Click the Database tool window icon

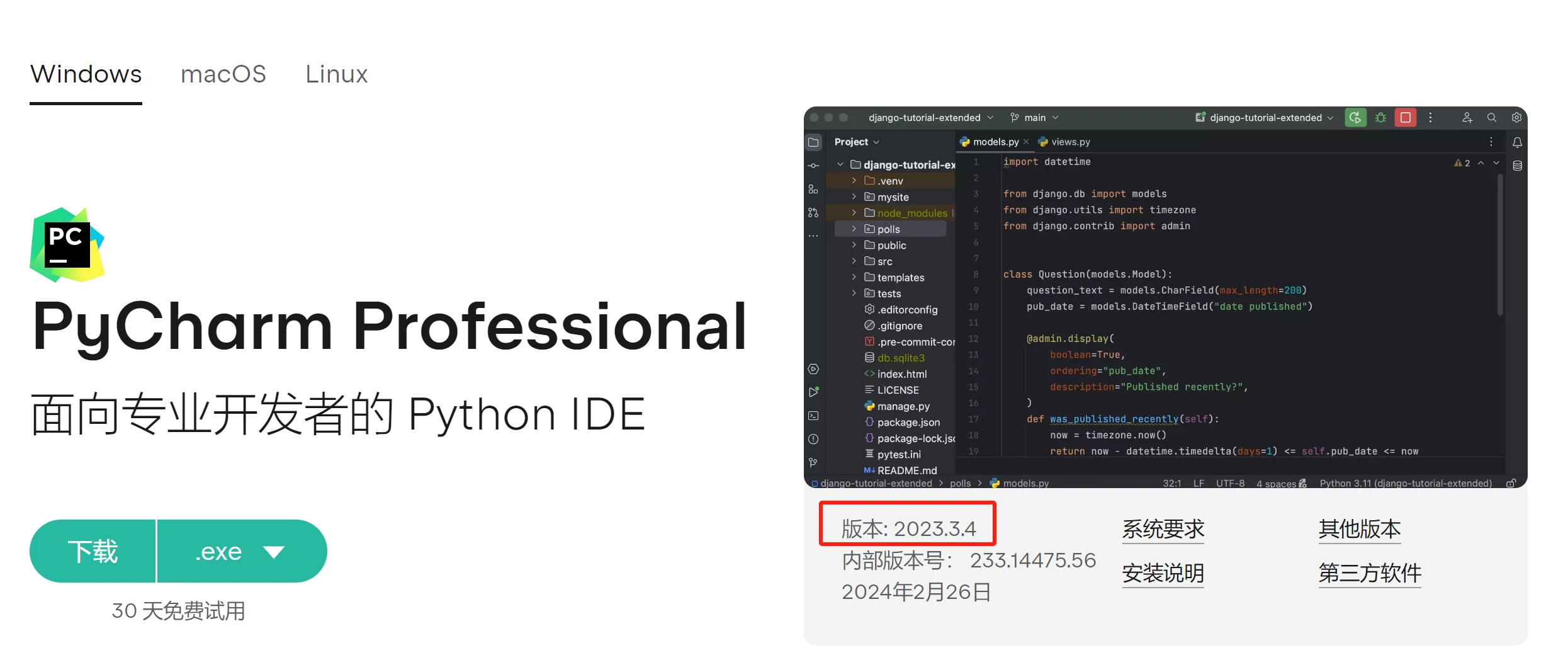point(1517,166)
